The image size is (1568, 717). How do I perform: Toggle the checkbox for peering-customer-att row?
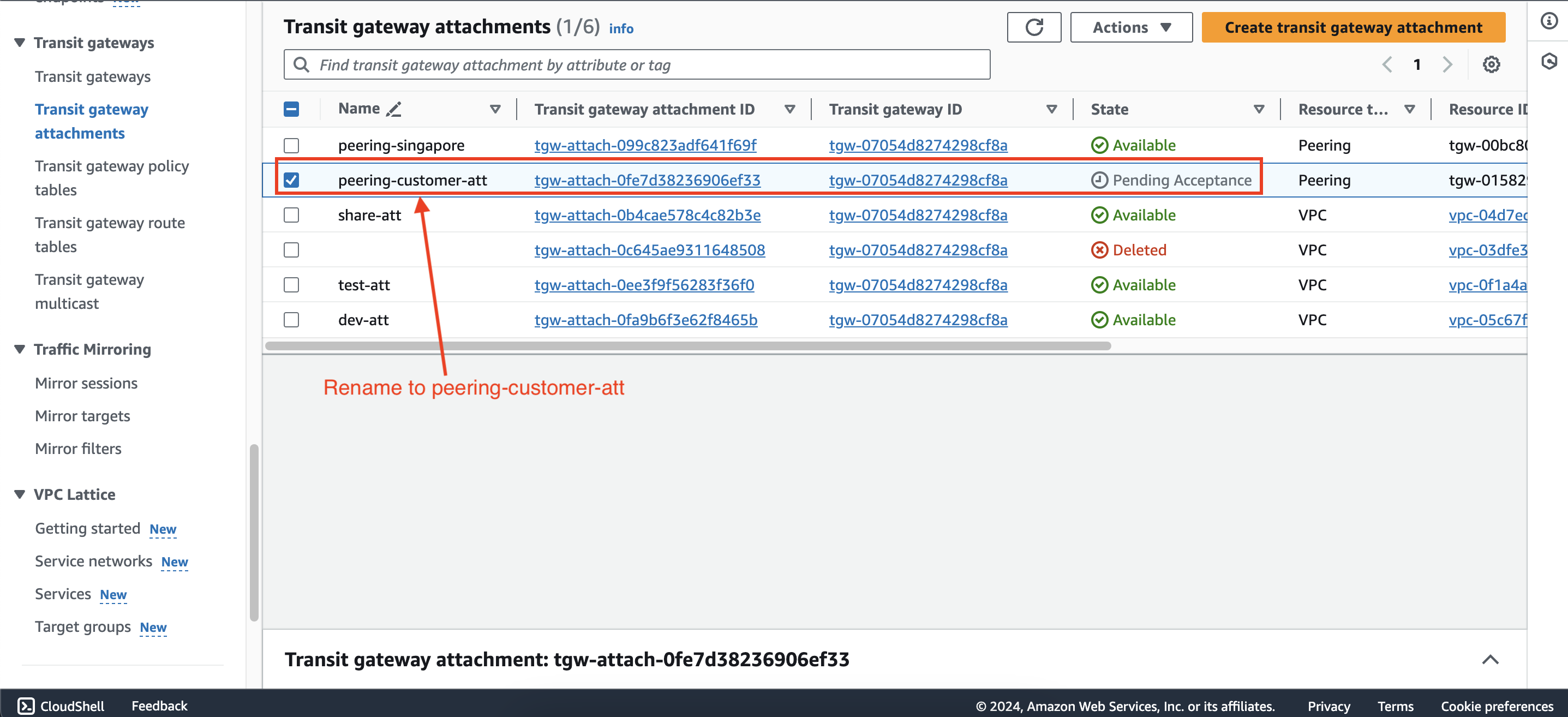291,179
